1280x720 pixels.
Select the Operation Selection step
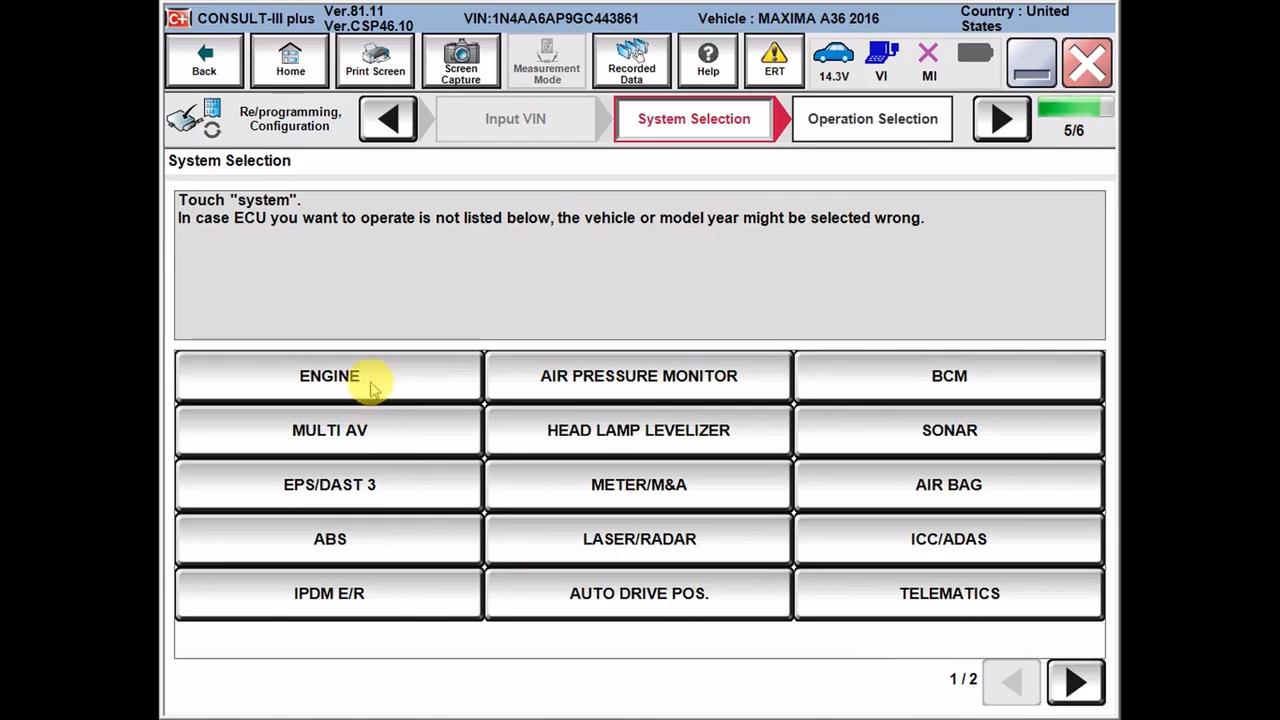pos(873,119)
